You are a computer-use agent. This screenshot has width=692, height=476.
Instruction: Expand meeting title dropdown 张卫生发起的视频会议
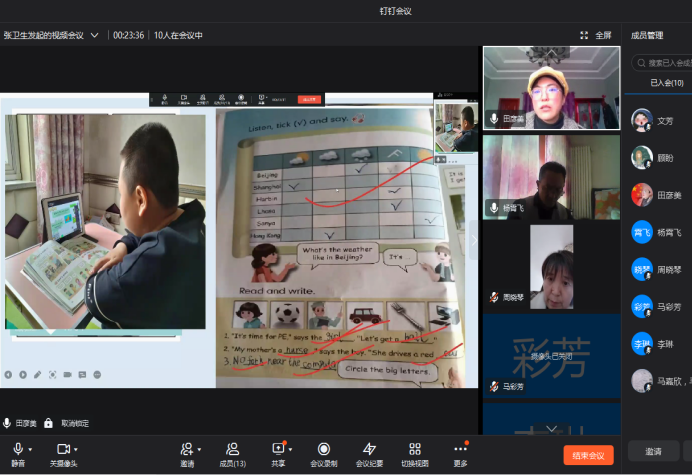click(x=94, y=35)
